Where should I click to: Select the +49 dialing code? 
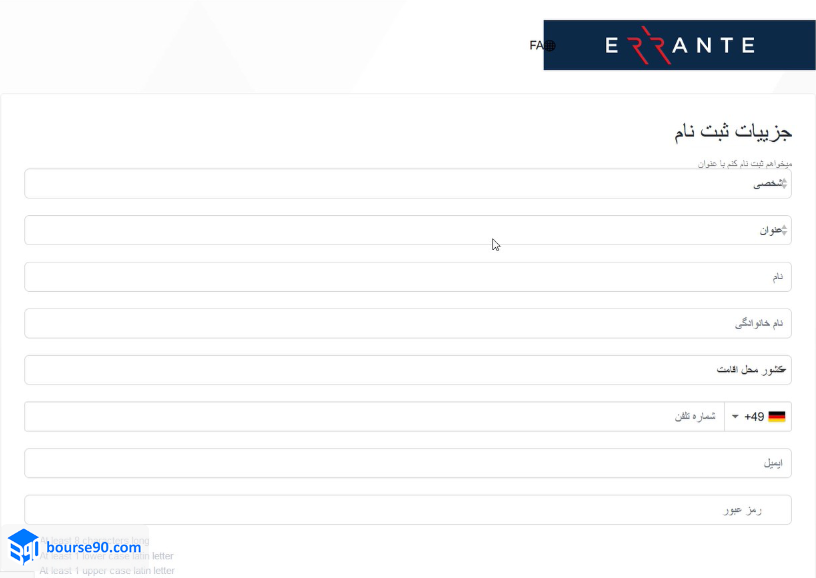click(754, 417)
